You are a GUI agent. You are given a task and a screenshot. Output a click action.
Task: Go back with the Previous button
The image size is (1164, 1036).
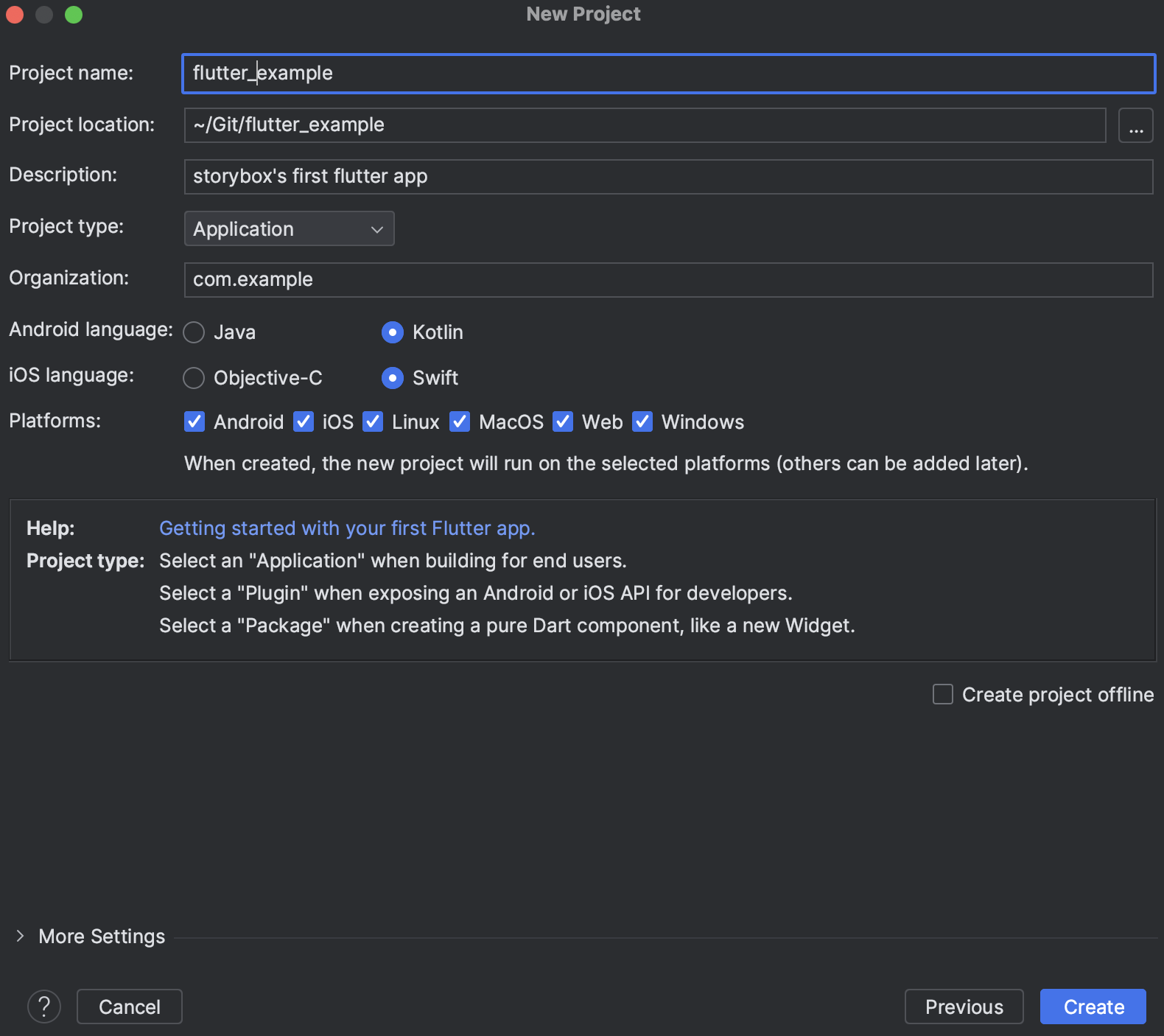coord(964,1007)
